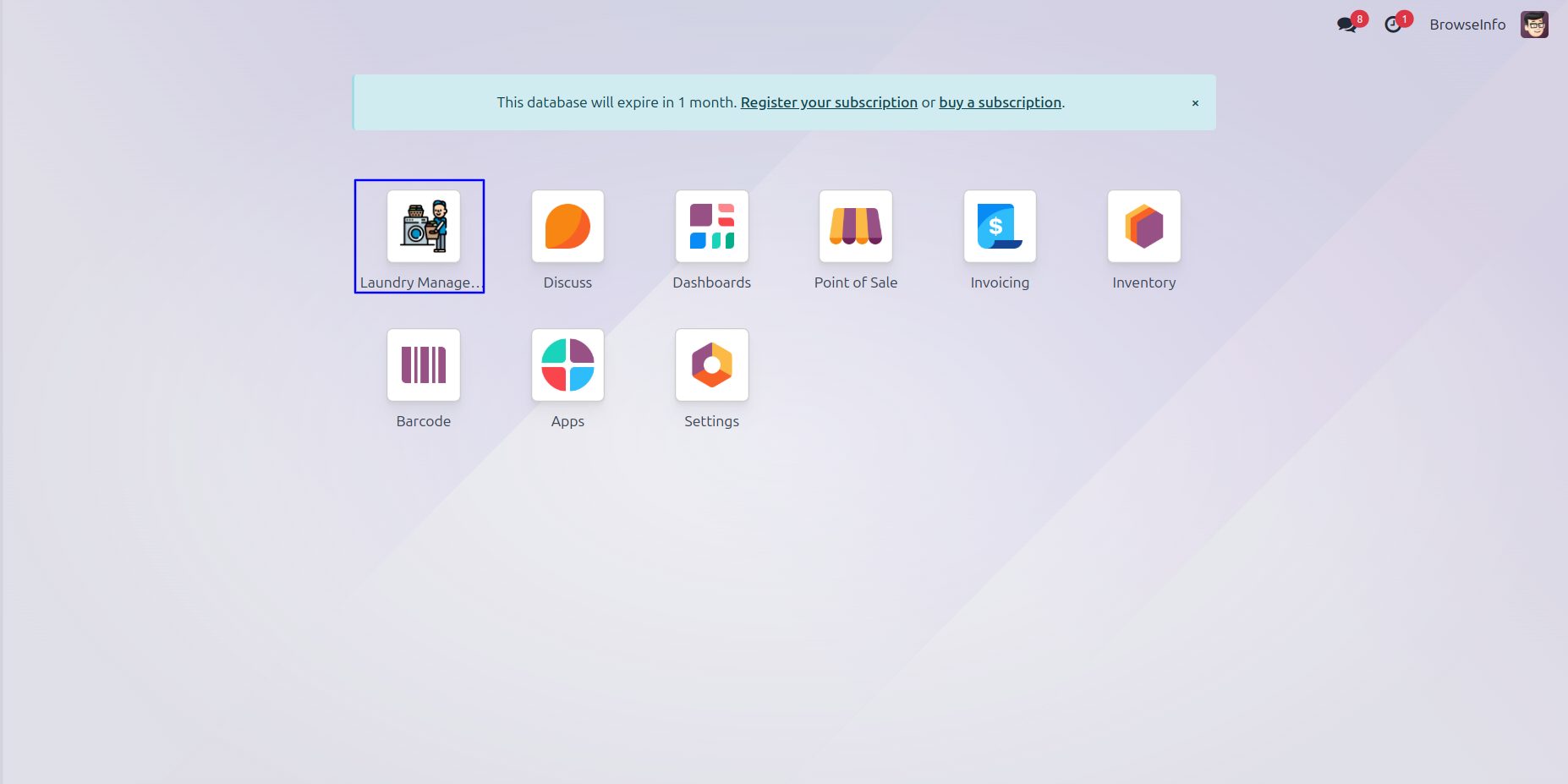Open the Apps module icon

point(567,365)
